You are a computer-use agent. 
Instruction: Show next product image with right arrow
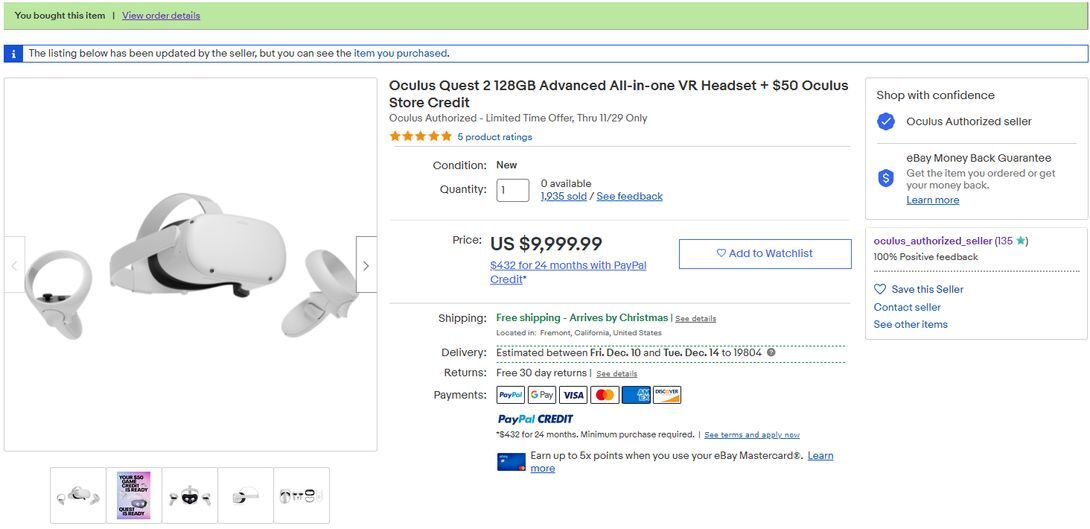[366, 265]
